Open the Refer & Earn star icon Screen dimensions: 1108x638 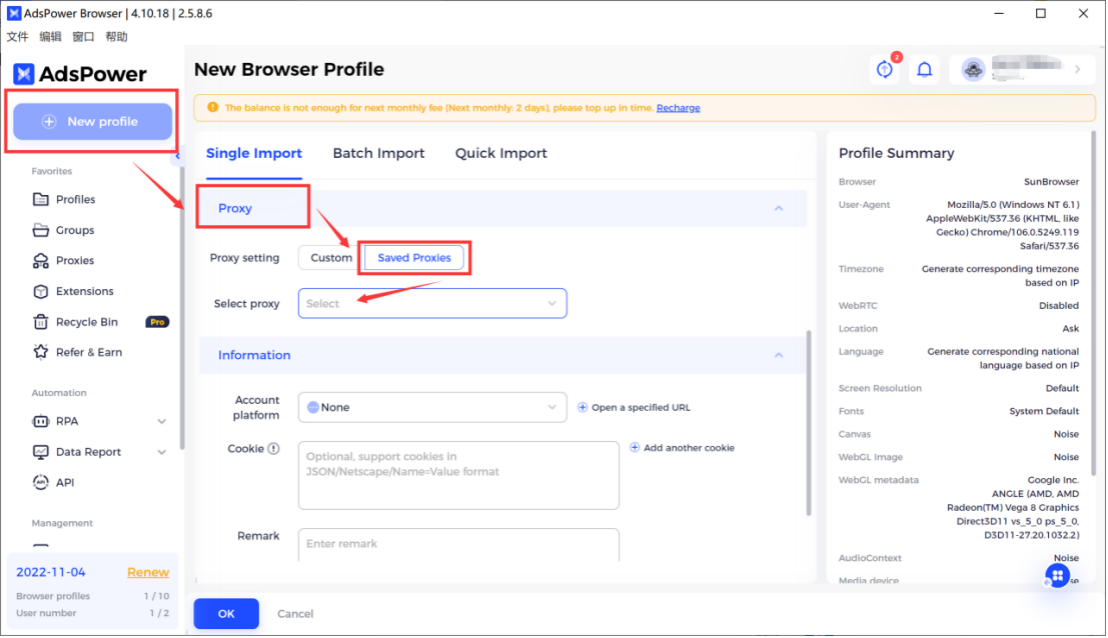pos(41,352)
